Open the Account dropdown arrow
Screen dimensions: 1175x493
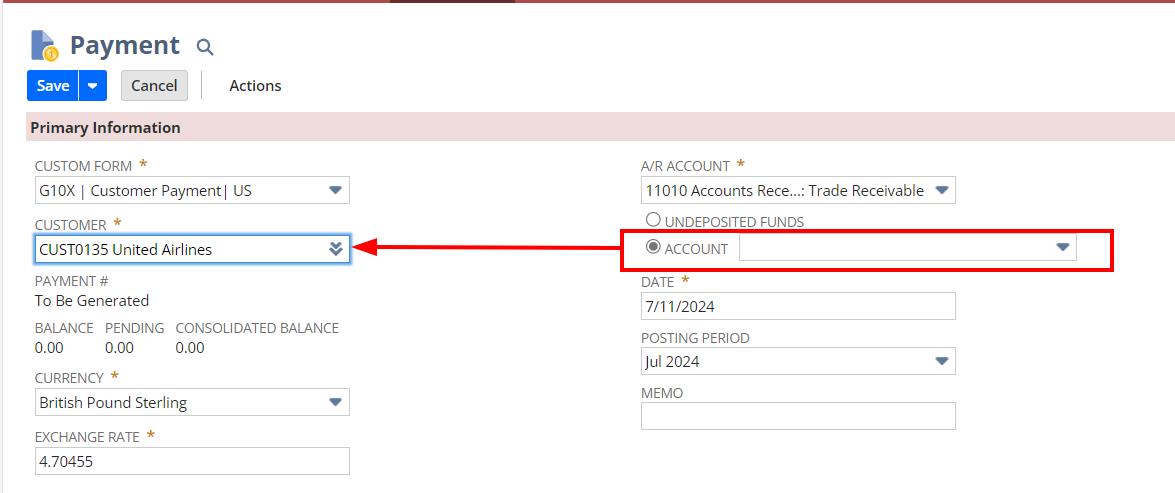coord(1063,248)
